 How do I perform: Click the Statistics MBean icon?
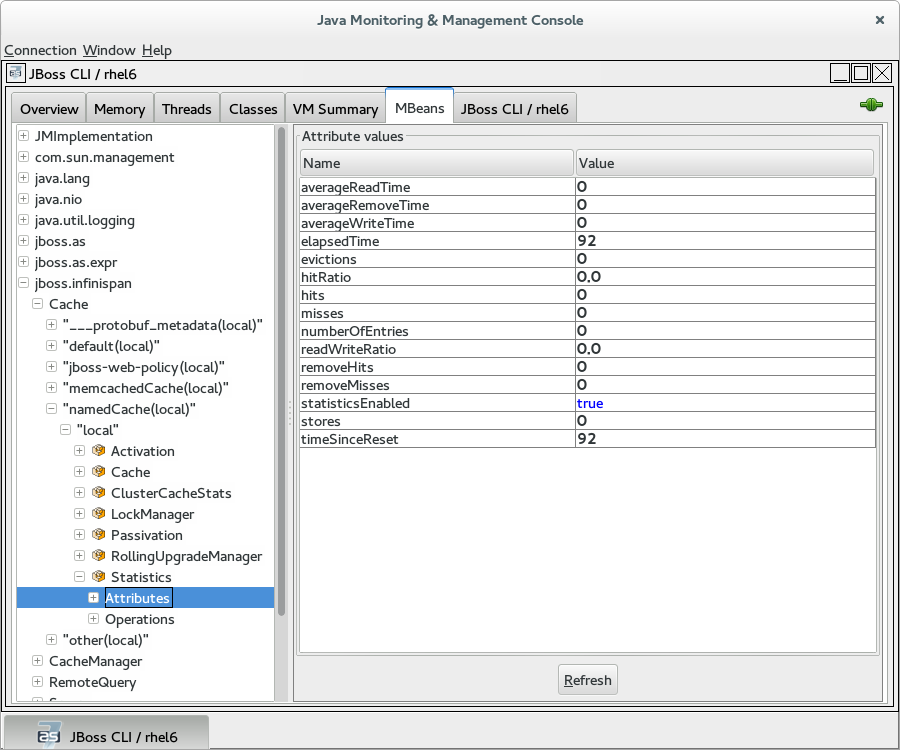[x=99, y=577]
